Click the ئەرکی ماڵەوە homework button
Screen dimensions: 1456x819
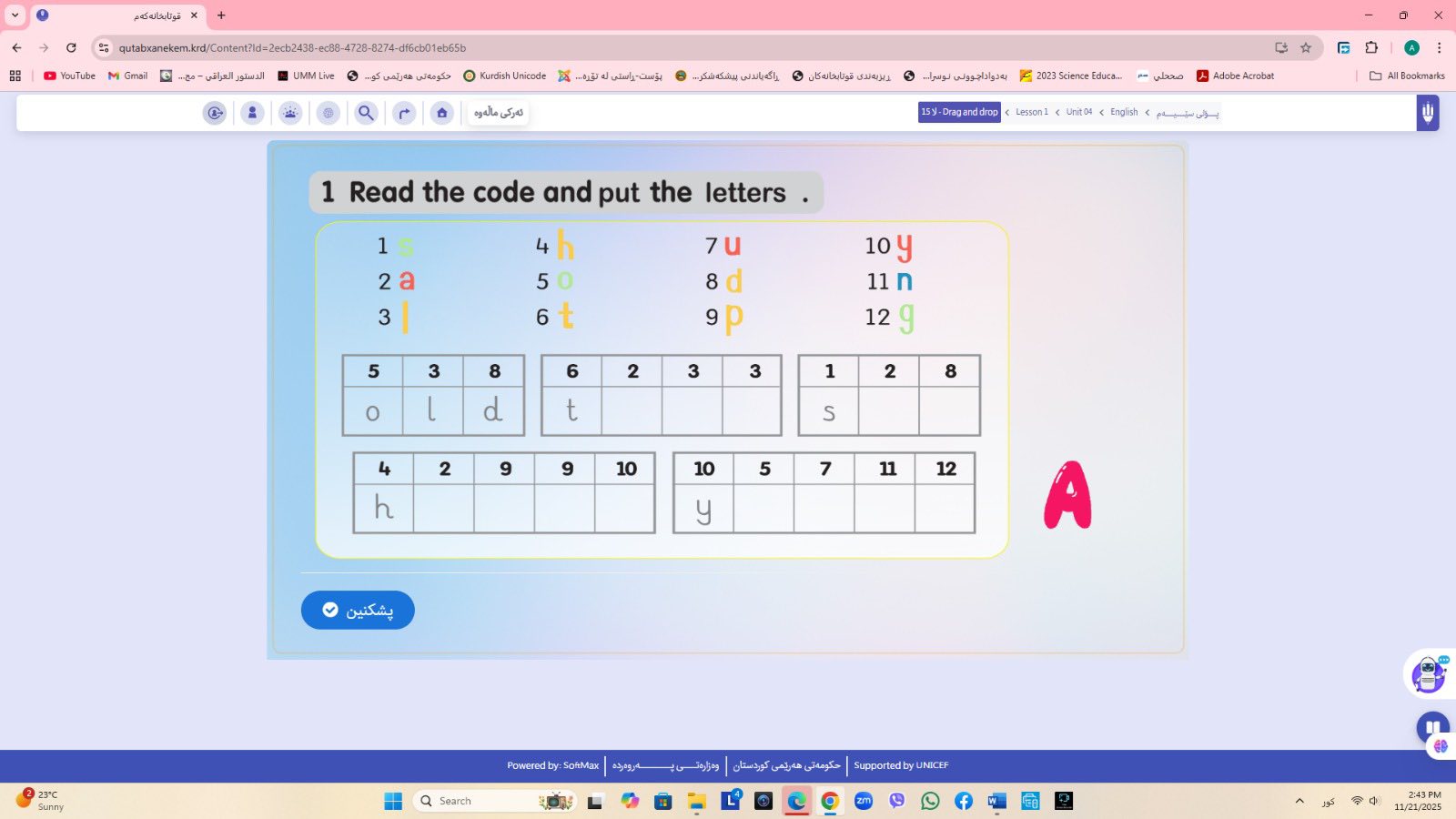pyautogui.click(x=498, y=112)
